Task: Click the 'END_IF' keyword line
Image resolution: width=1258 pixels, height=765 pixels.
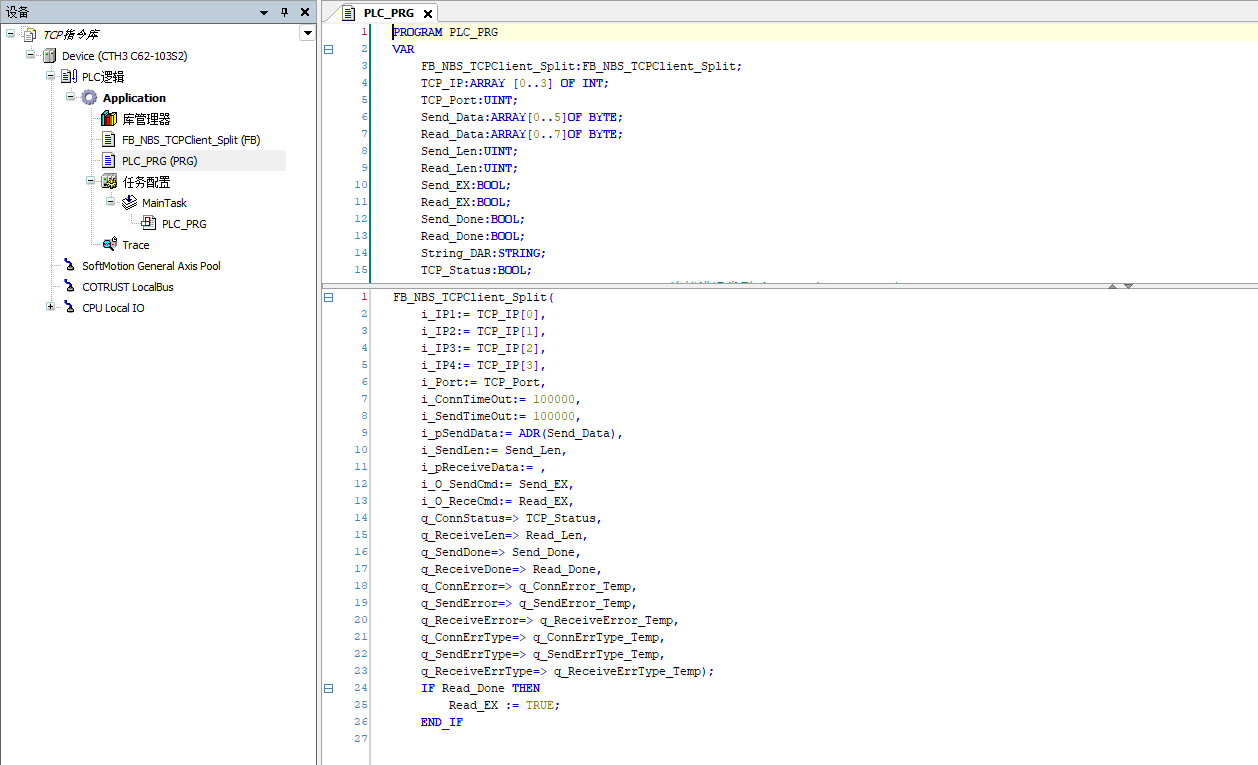Action: [442, 722]
